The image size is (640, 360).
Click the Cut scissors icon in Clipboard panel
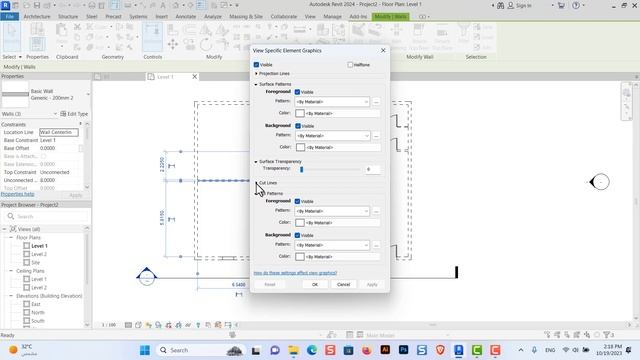pos(77,27)
